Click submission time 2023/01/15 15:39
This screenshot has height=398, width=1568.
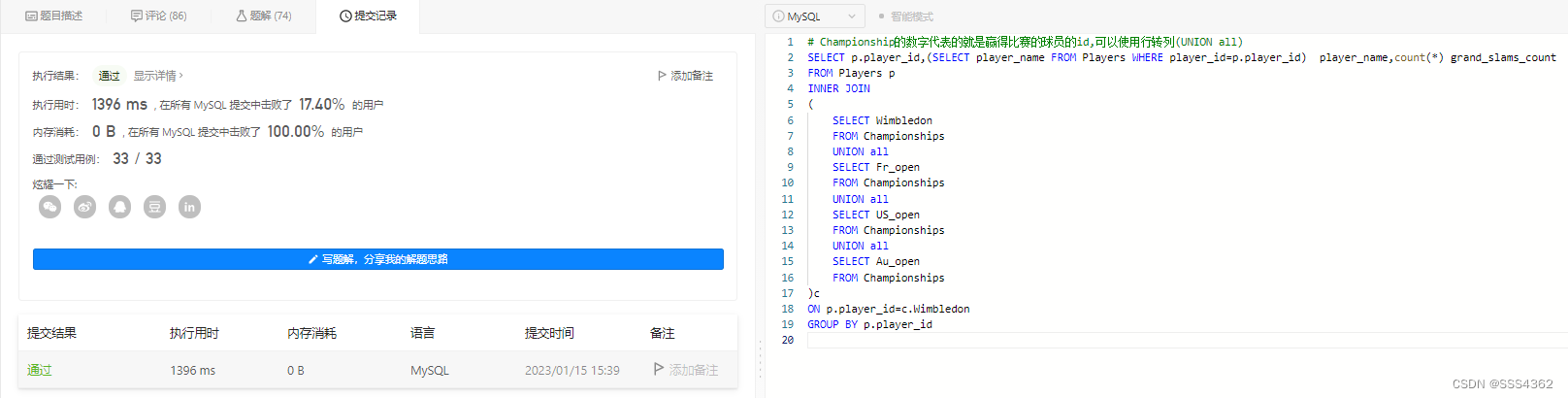coord(572,370)
